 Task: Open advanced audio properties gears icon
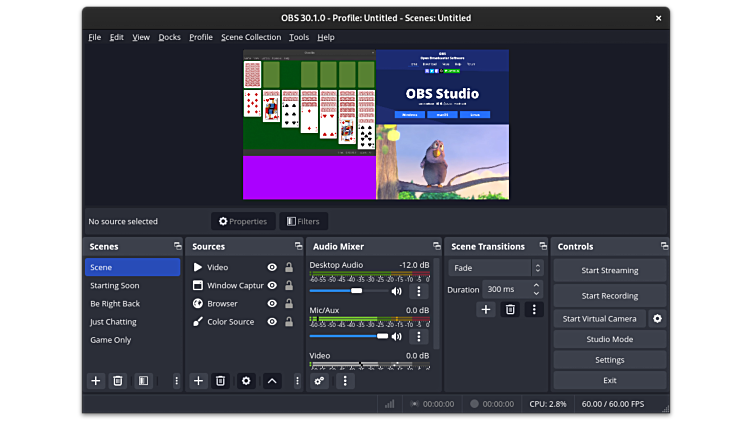320,381
